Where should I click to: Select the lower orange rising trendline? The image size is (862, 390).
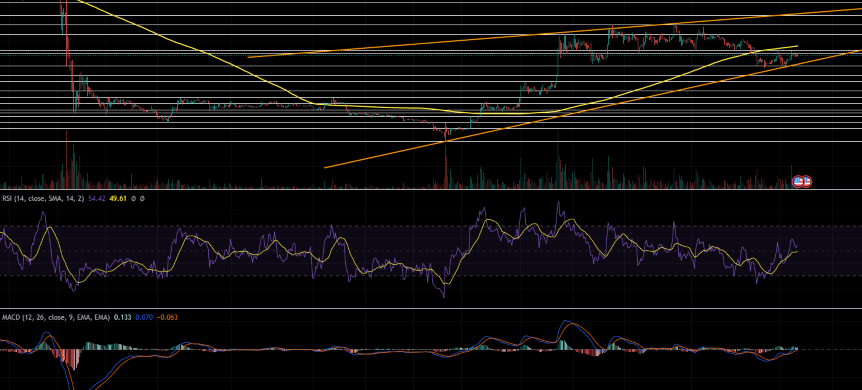pyautogui.click(x=594, y=109)
